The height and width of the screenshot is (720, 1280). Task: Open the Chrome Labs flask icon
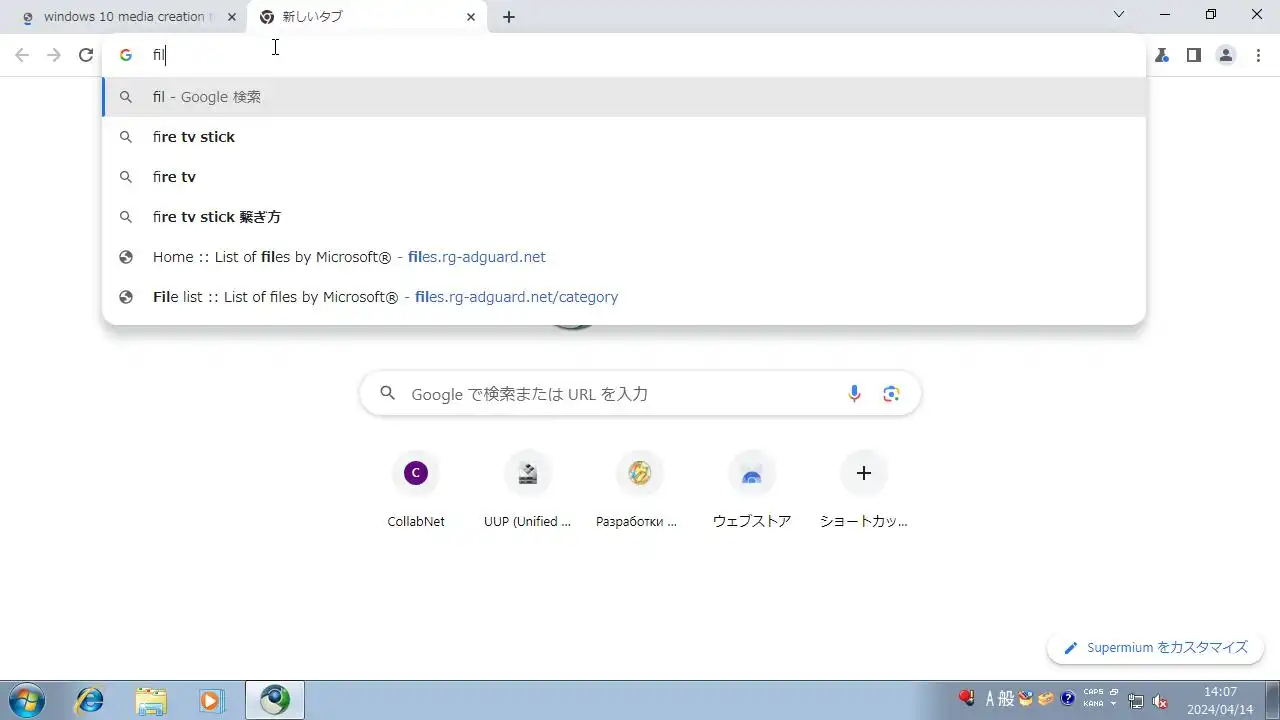(x=1162, y=55)
